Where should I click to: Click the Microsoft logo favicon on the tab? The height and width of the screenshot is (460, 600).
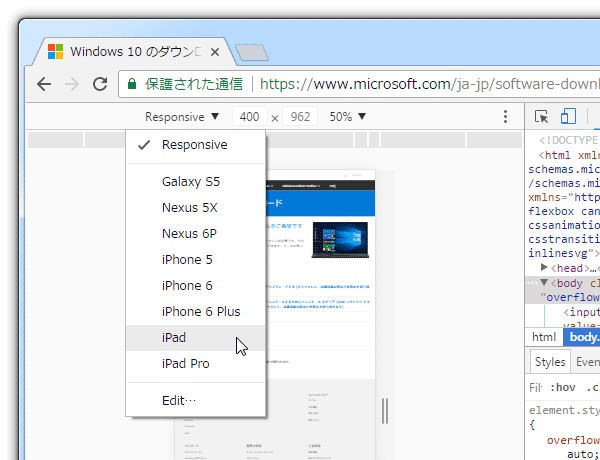55,52
